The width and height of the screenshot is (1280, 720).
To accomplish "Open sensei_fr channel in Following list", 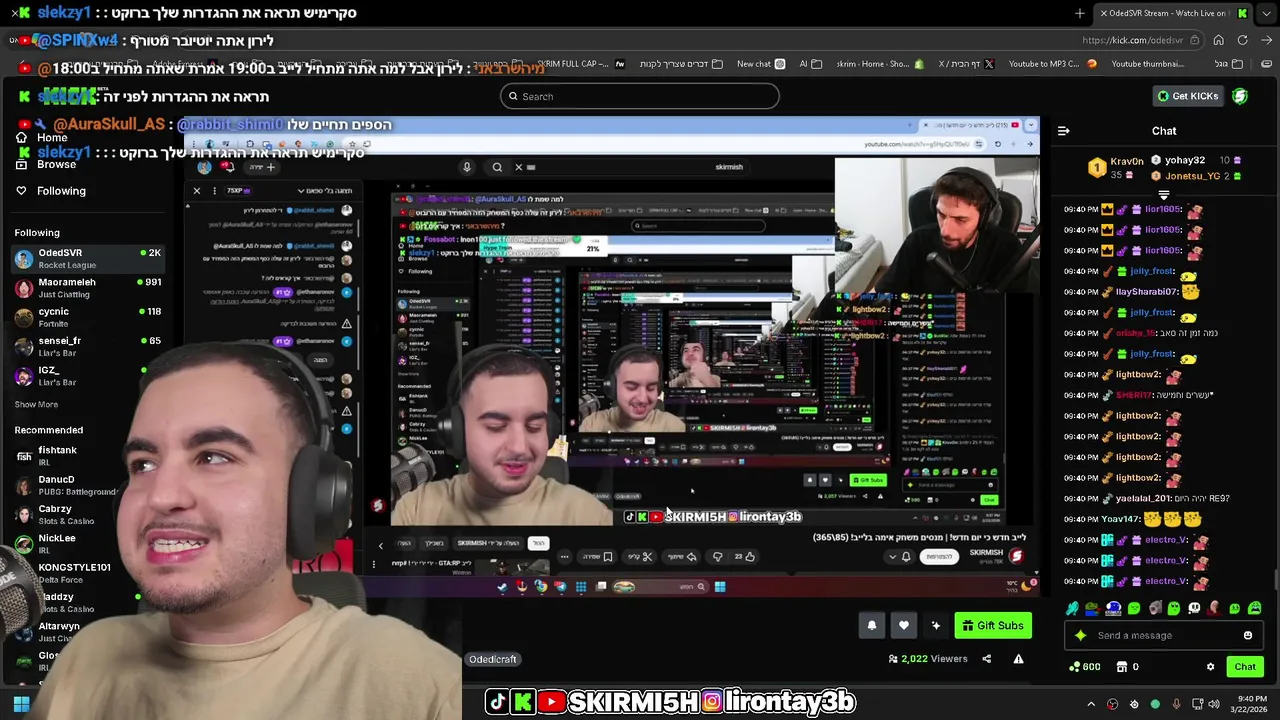I will coord(88,346).
